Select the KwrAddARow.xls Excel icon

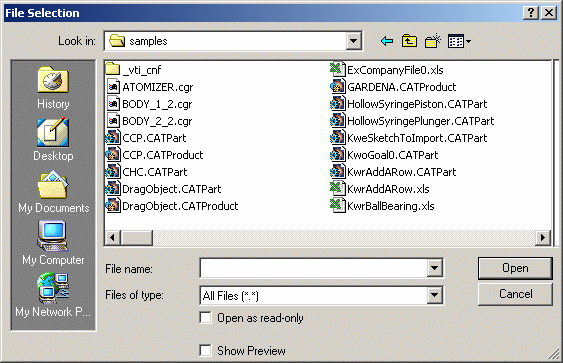pos(337,189)
